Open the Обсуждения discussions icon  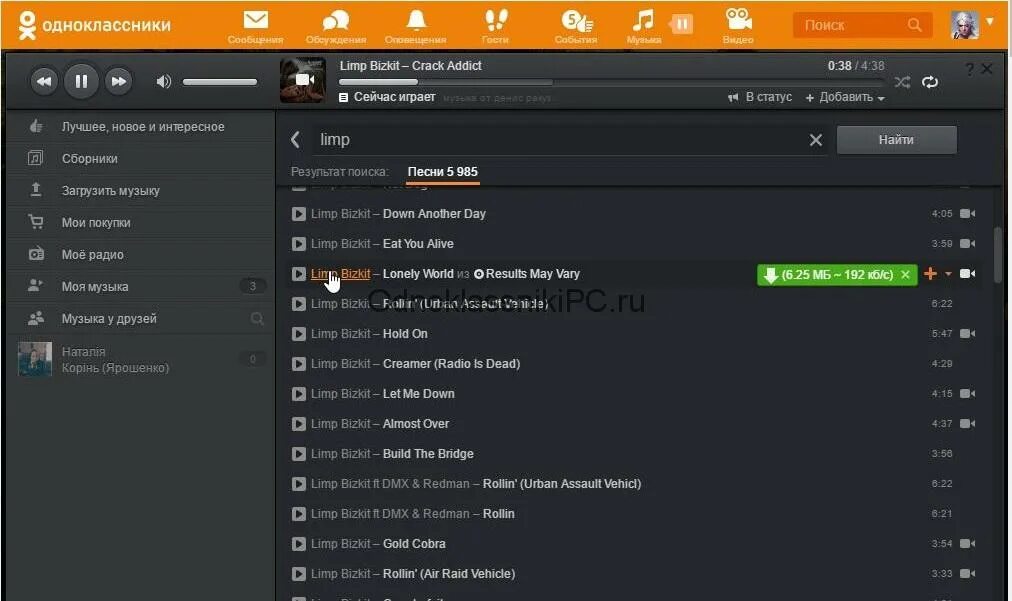336,21
